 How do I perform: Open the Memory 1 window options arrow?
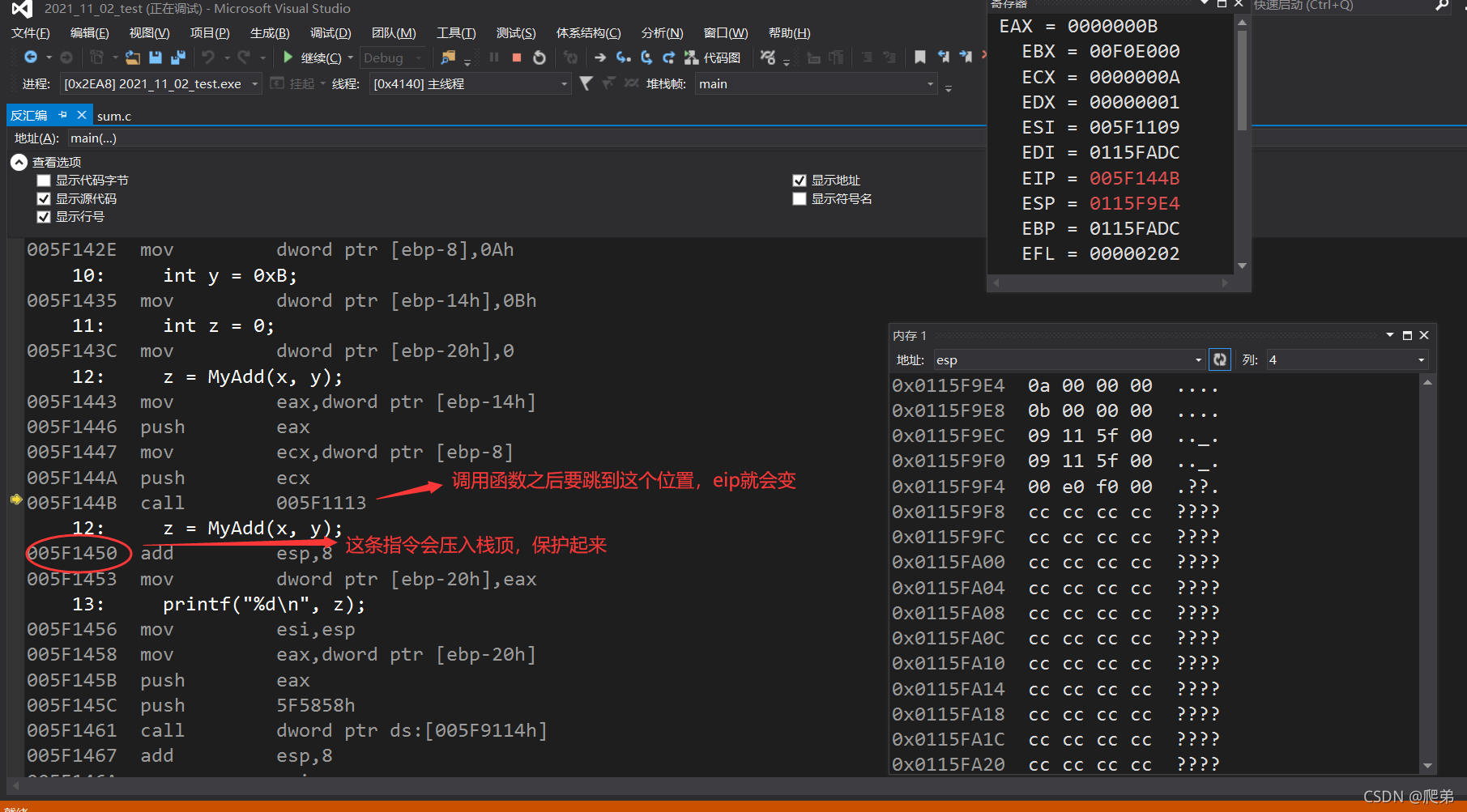click(x=1390, y=335)
